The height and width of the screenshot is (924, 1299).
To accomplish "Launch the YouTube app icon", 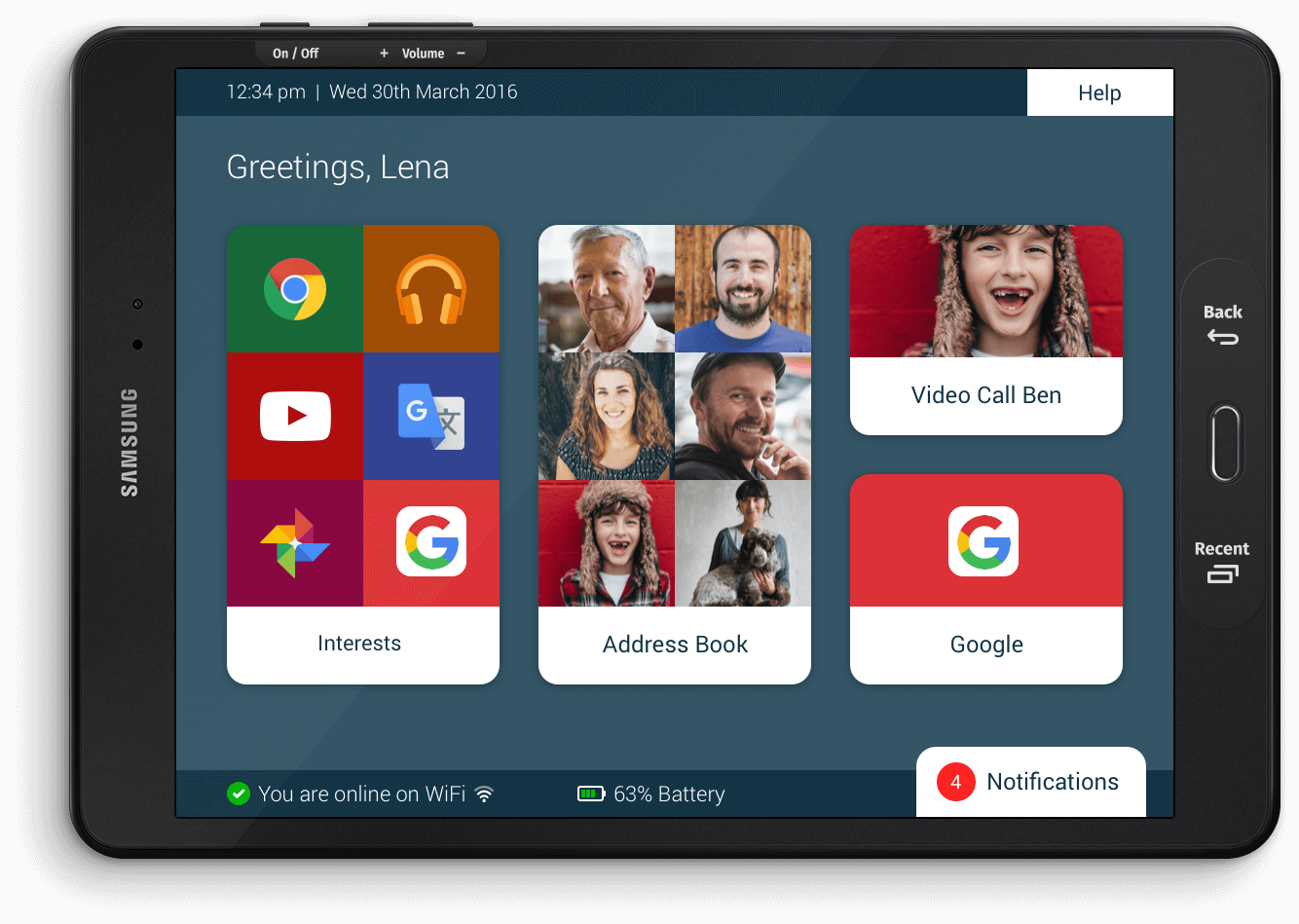I will point(295,416).
